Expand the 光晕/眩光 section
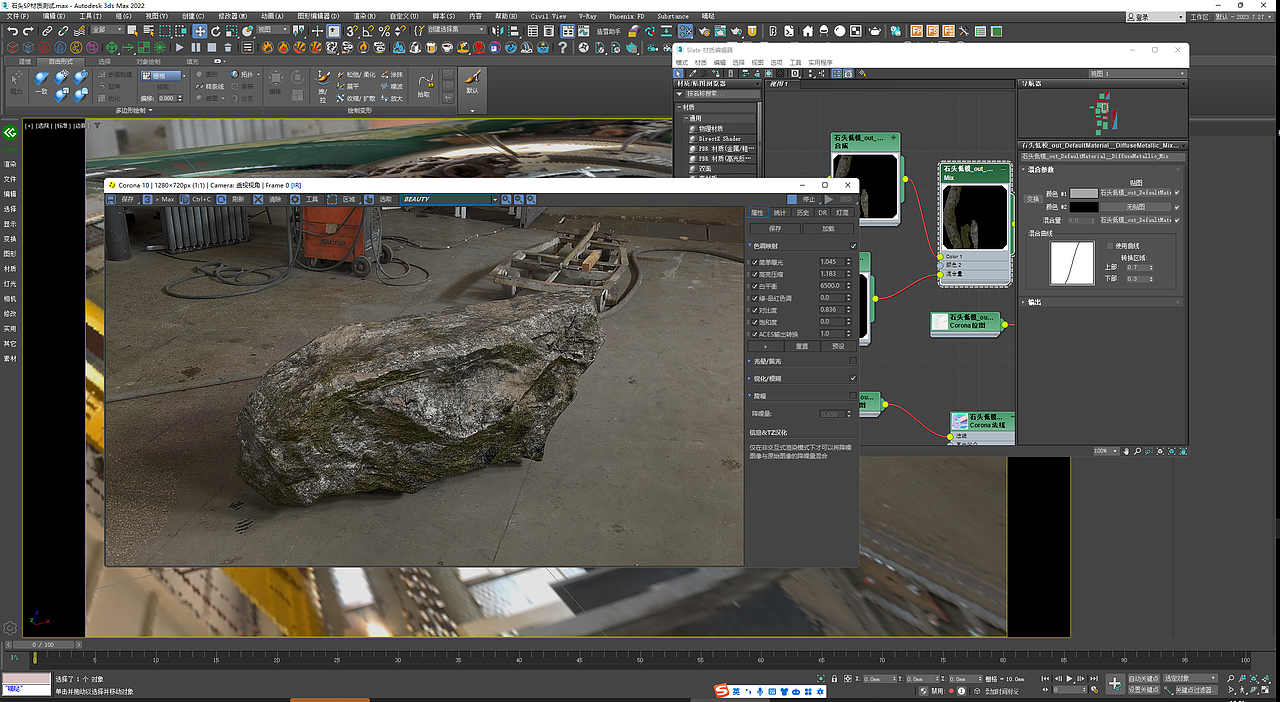The height and width of the screenshot is (702, 1280). pos(768,361)
